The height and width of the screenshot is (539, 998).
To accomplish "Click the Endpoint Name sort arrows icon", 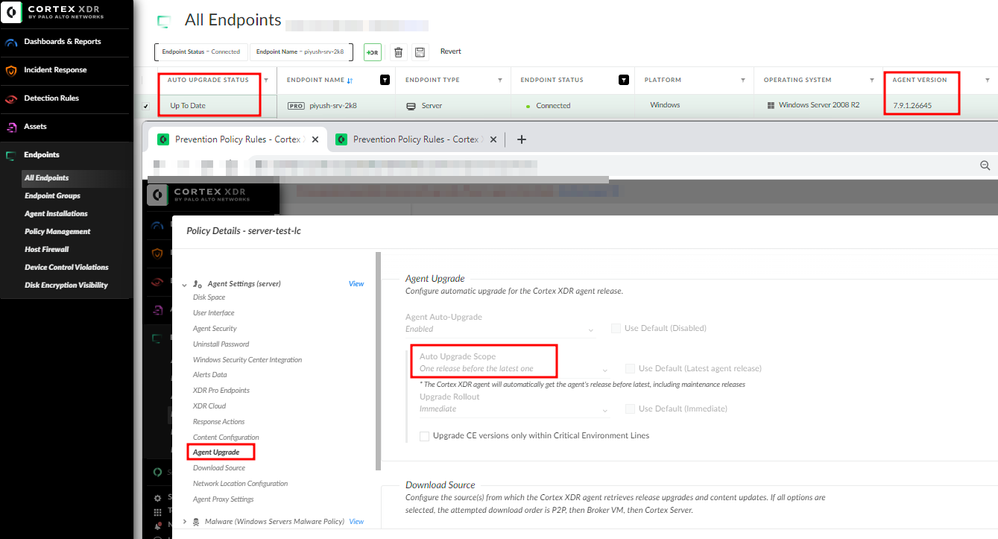I will (350, 80).
